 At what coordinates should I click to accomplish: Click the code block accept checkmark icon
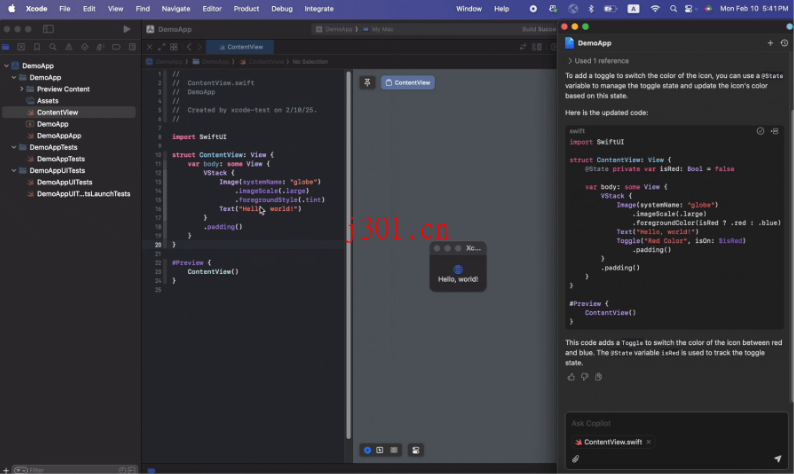coord(760,131)
